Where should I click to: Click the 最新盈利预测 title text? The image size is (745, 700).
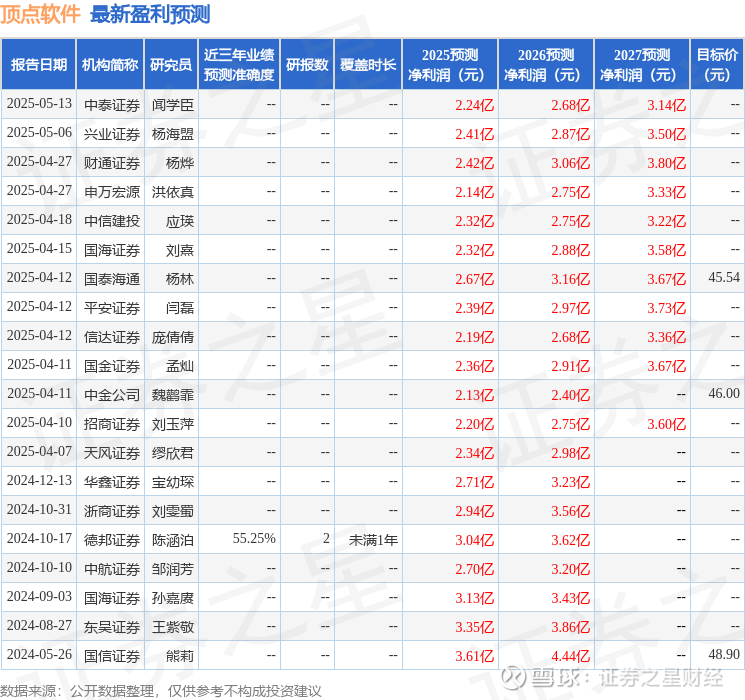(150, 14)
